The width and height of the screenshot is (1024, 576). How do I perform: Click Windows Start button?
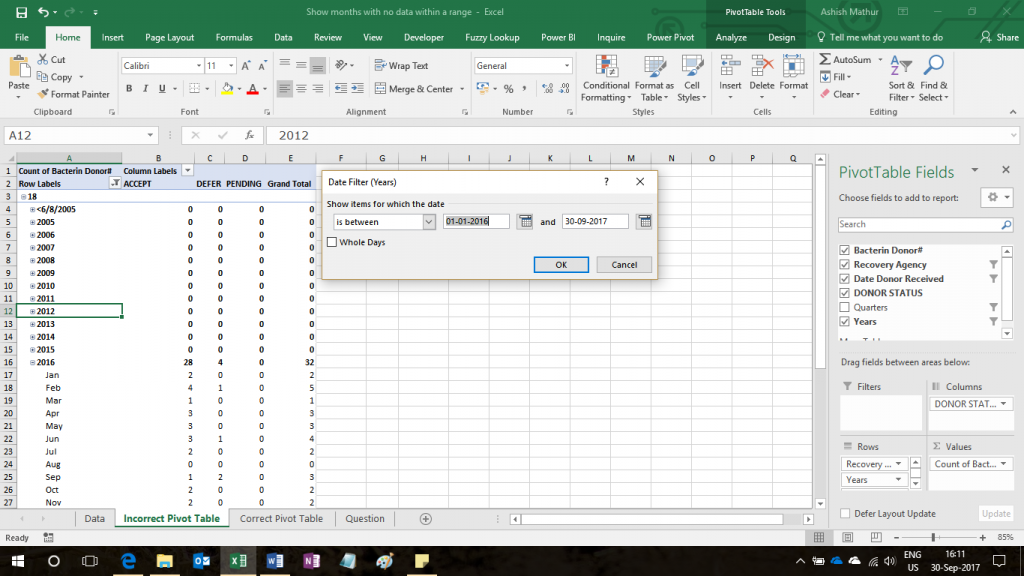tap(18, 561)
